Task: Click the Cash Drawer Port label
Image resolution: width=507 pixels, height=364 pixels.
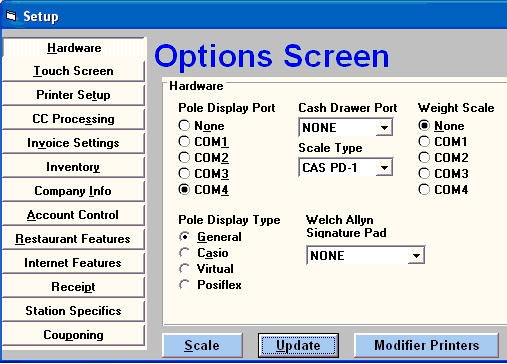Action: pyautogui.click(x=348, y=108)
